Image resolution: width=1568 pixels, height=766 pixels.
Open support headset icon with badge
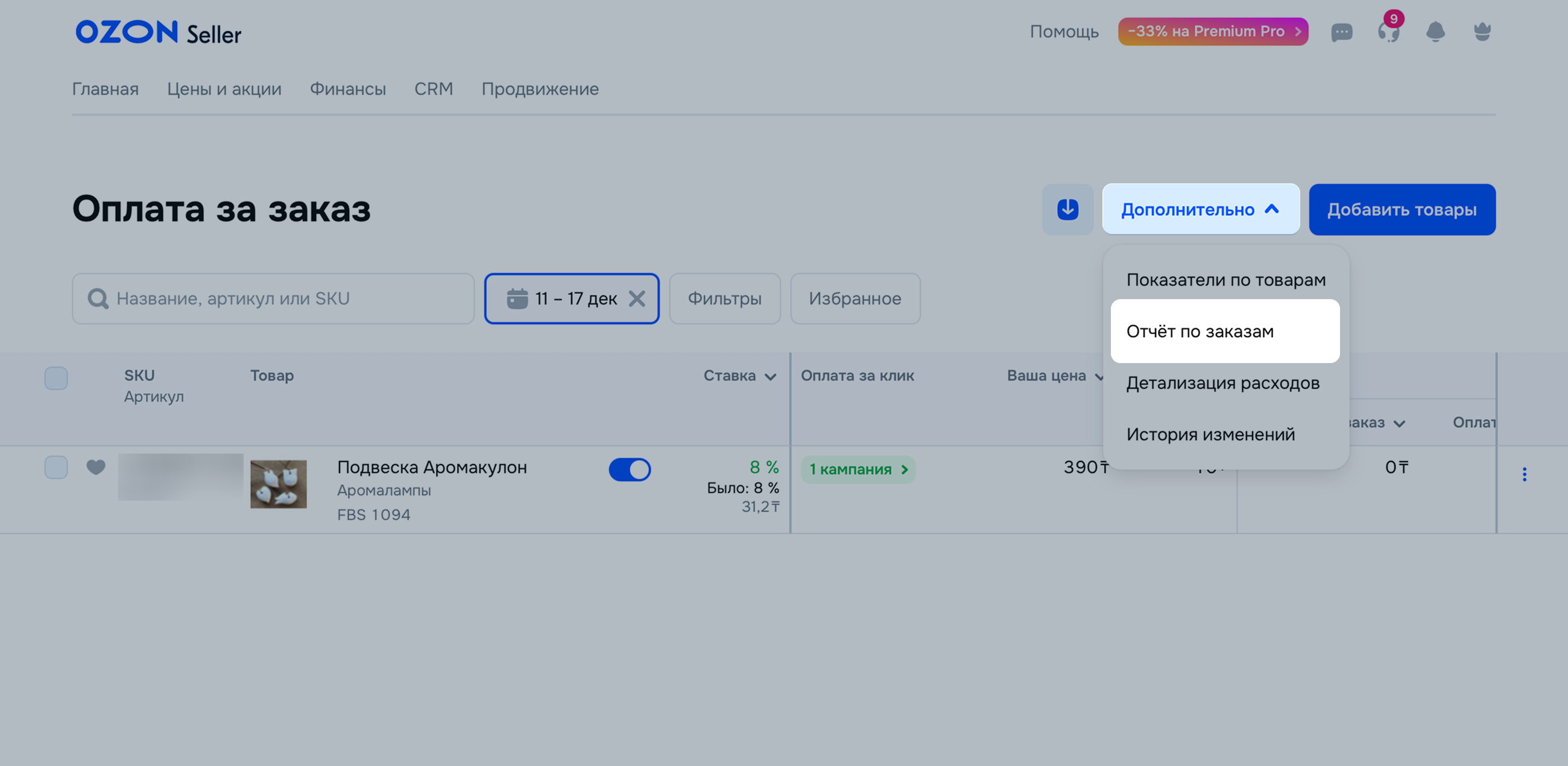click(1388, 33)
